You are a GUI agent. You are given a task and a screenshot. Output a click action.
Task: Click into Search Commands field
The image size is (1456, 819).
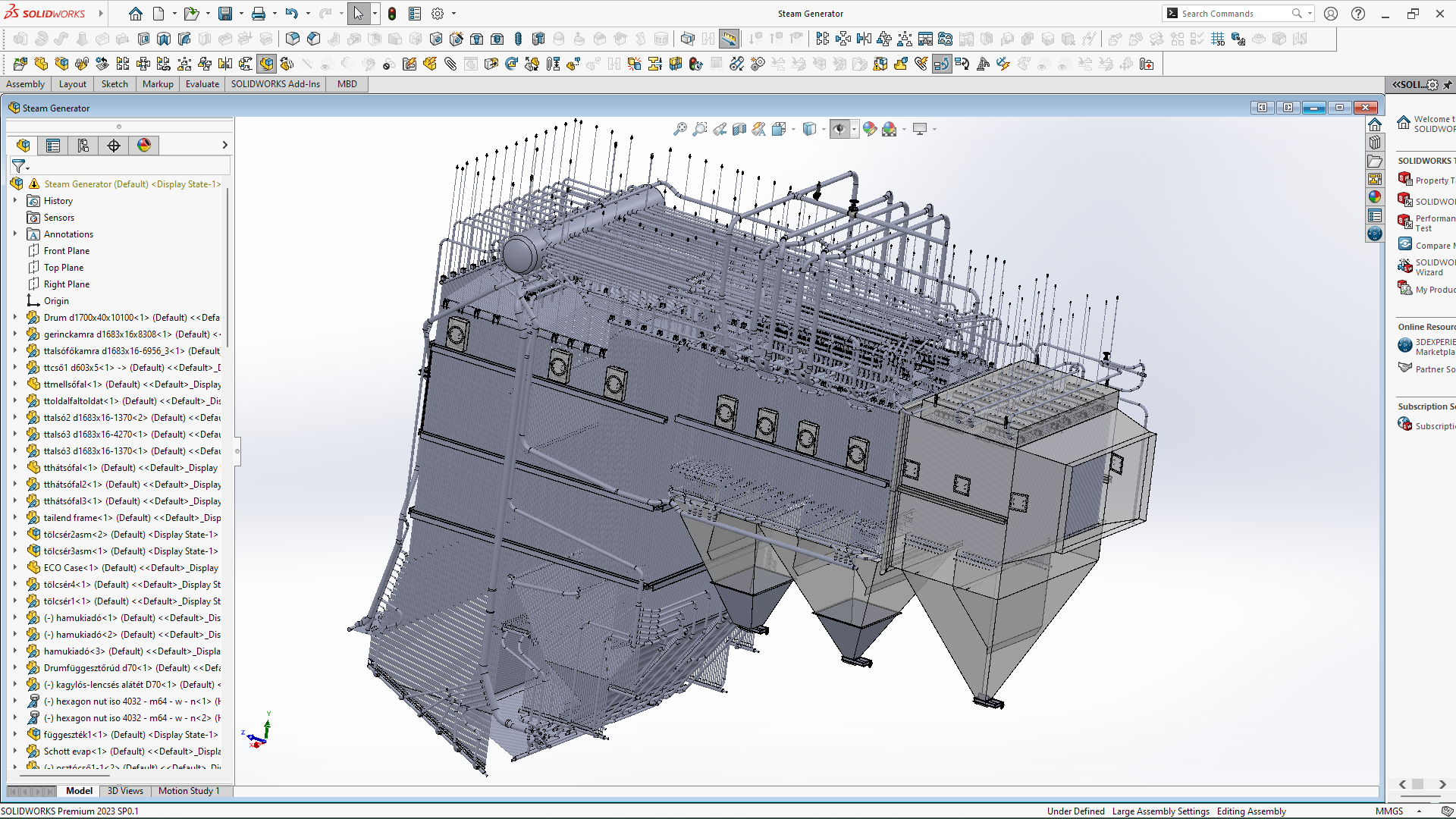1235,14
